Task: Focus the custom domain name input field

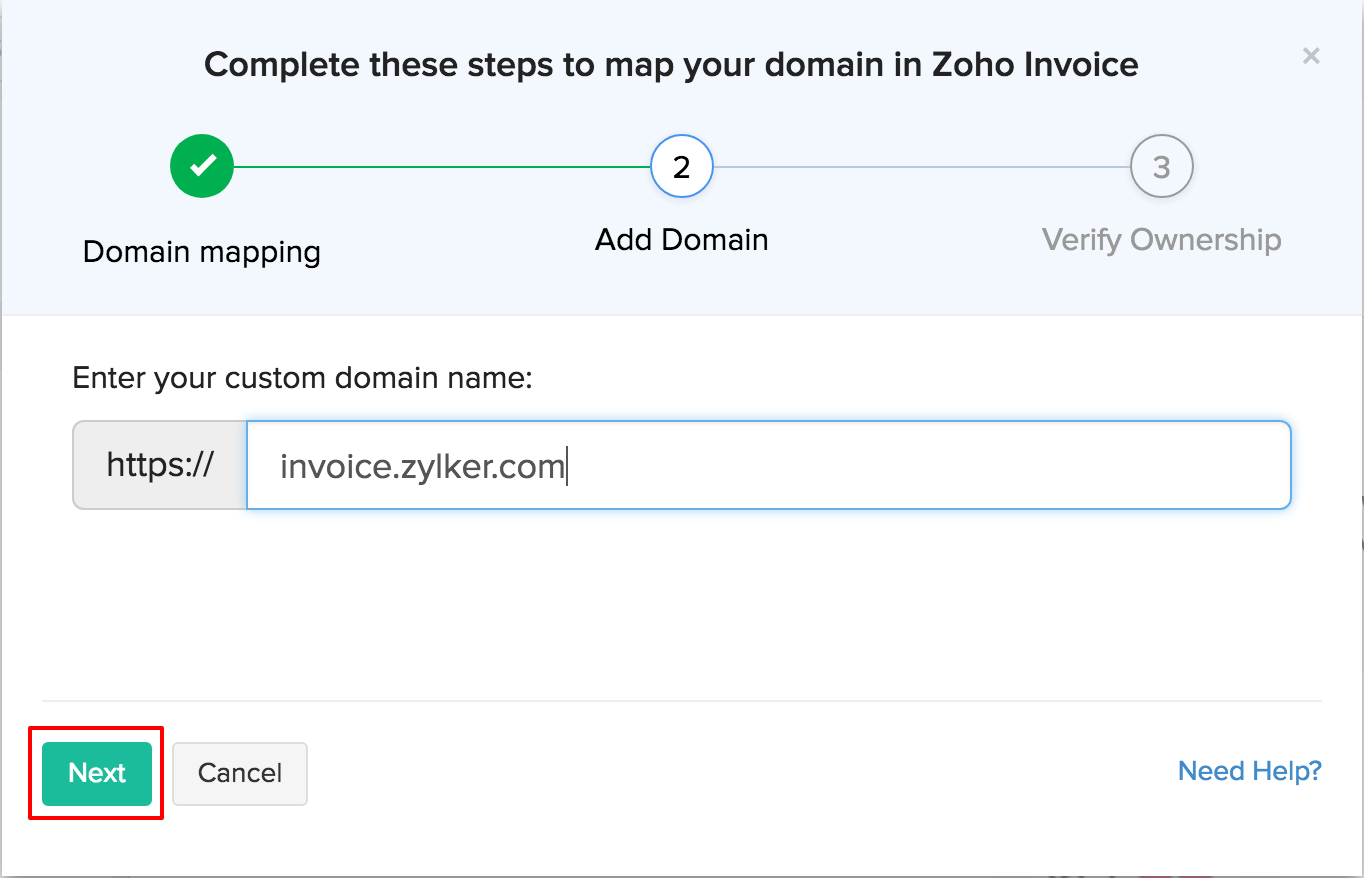Action: tap(900, 465)
